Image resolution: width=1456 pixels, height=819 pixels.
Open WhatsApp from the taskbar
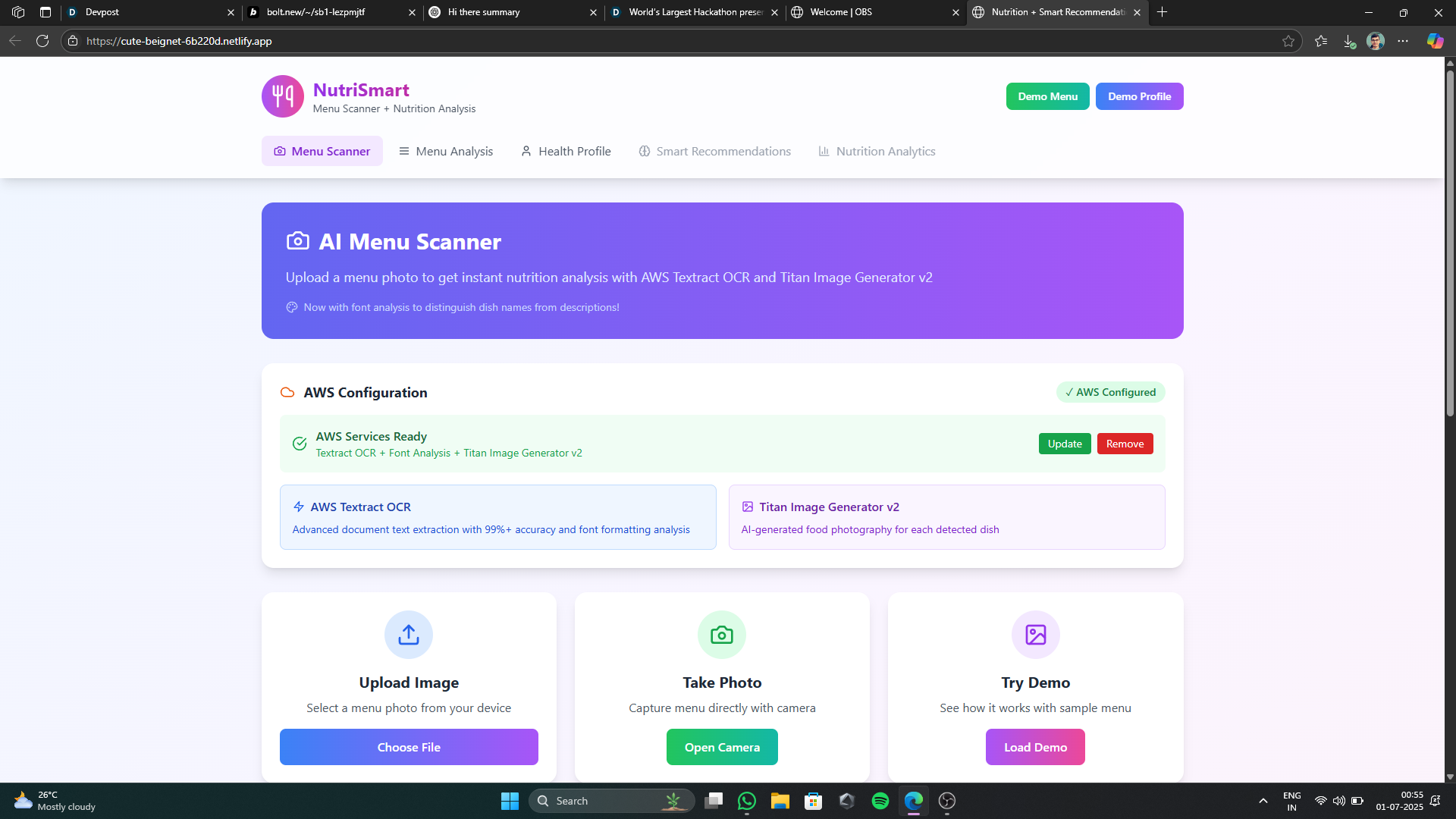pyautogui.click(x=747, y=801)
